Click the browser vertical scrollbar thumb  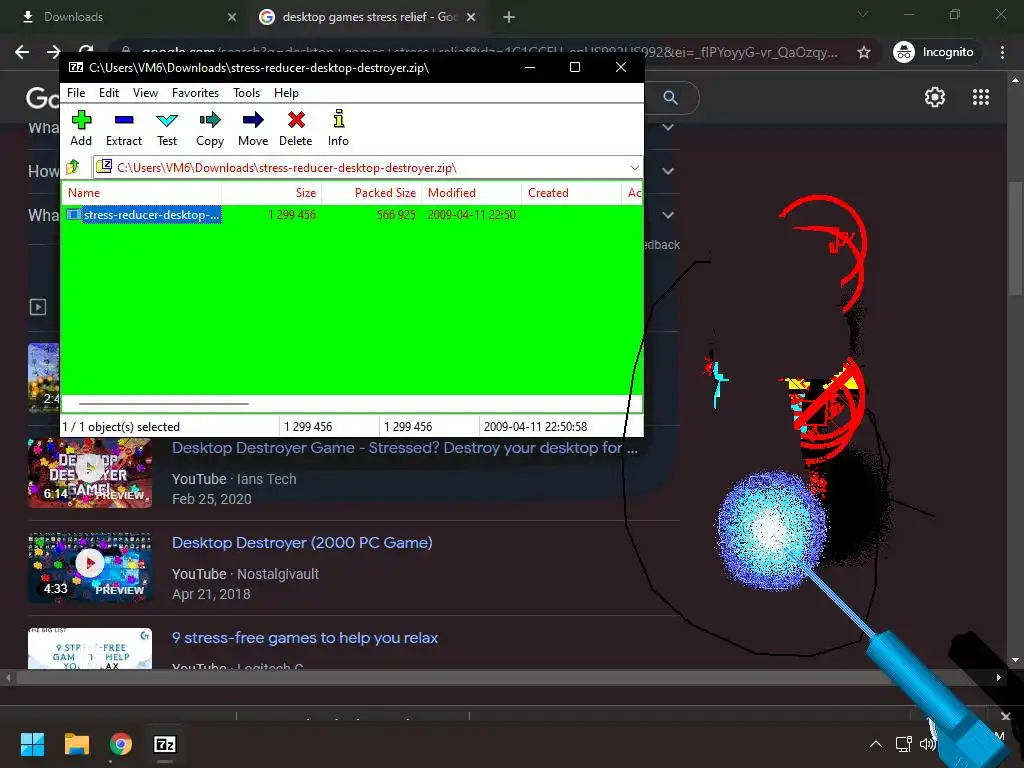[1015, 238]
